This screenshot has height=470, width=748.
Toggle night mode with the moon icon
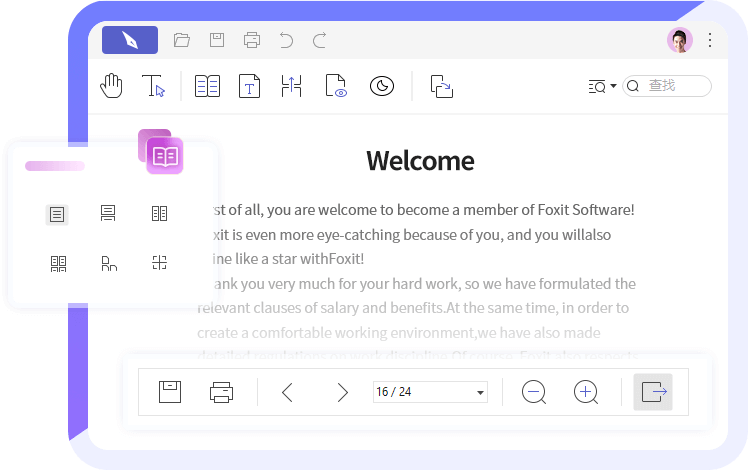click(381, 87)
